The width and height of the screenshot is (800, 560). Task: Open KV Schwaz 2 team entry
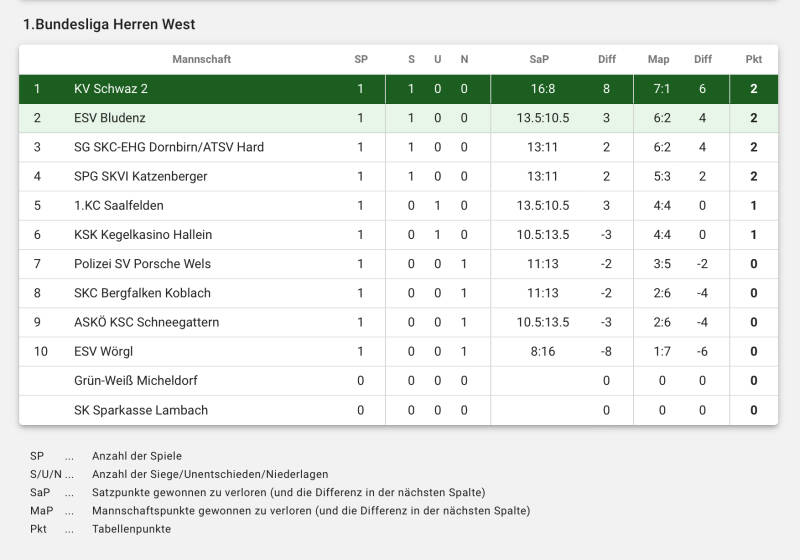coord(111,89)
